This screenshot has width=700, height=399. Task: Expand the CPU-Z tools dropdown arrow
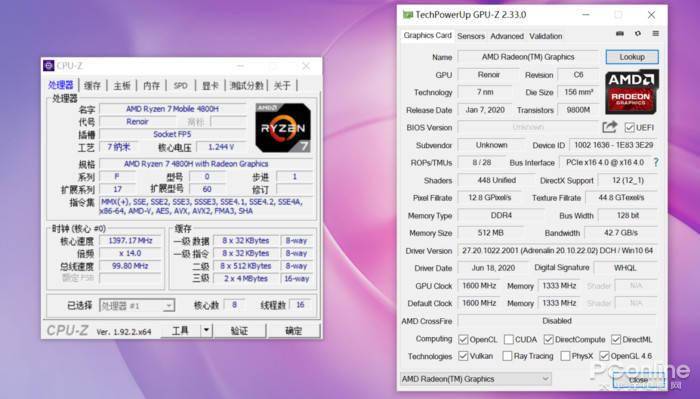coord(206,330)
